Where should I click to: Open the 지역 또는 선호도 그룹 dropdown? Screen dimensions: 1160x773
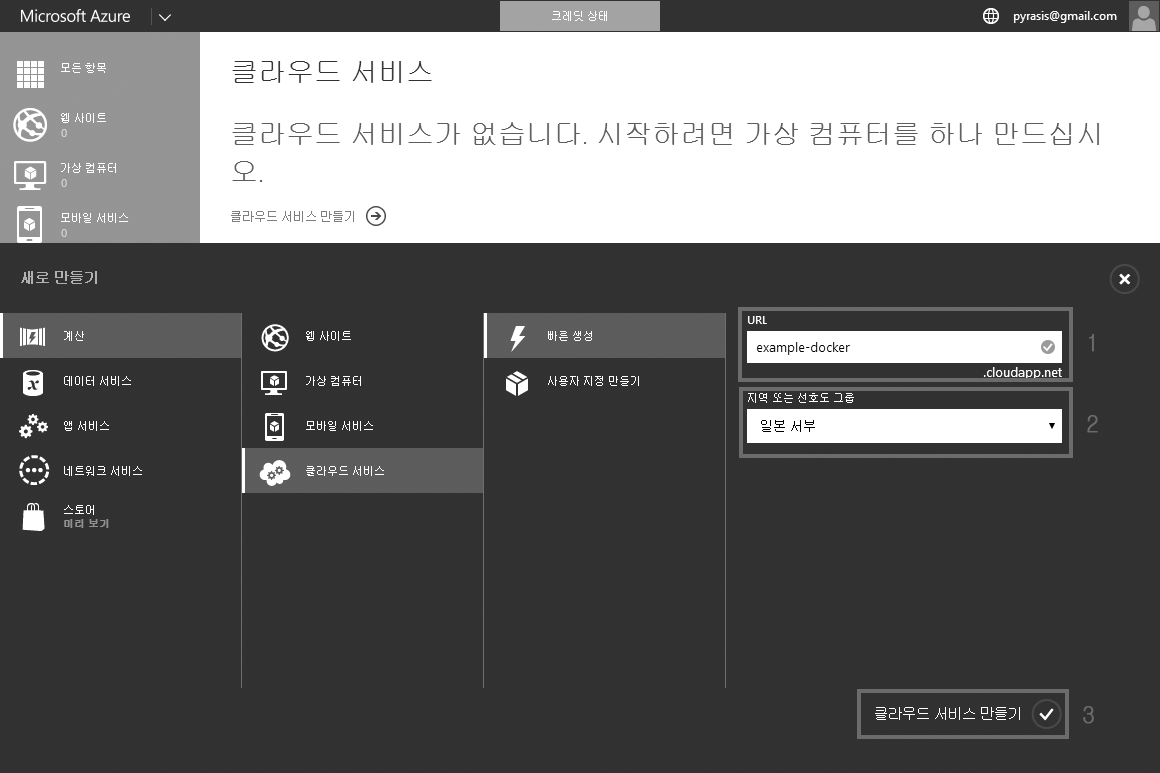(903, 426)
